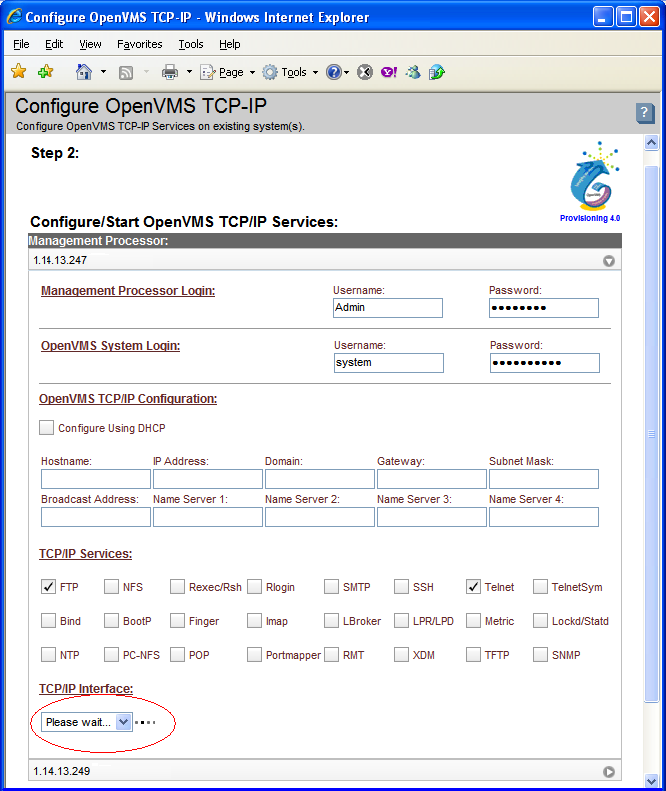Screen dimensions: 666x791
Task: Enable the Portmapper service checkbox
Action: [254, 654]
